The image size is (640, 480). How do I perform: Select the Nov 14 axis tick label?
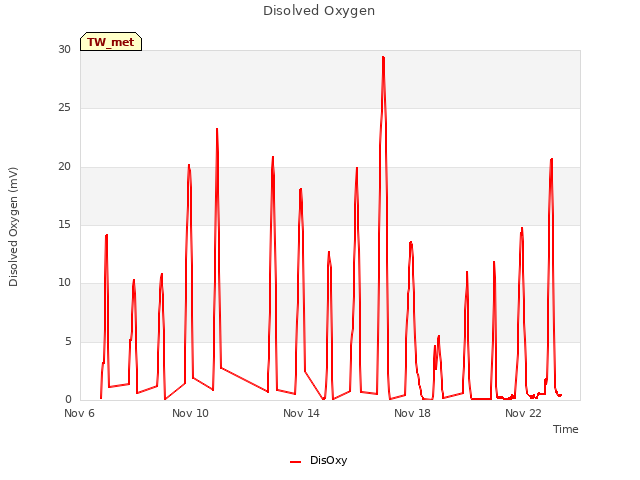[x=301, y=413]
